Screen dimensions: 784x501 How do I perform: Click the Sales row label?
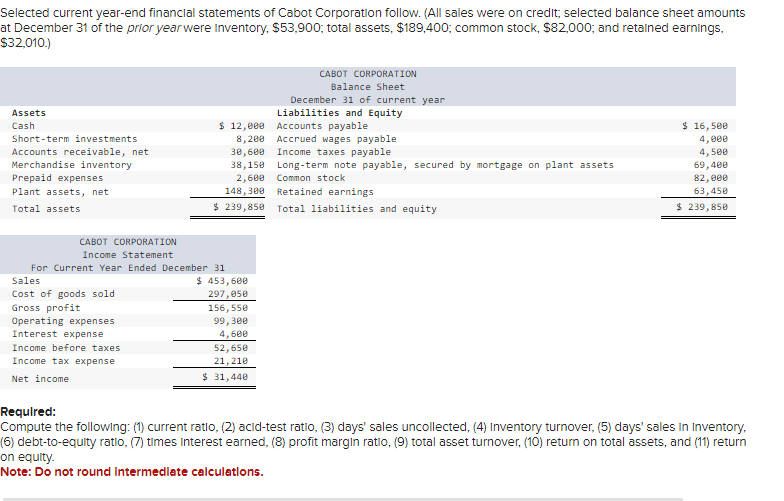(26, 281)
